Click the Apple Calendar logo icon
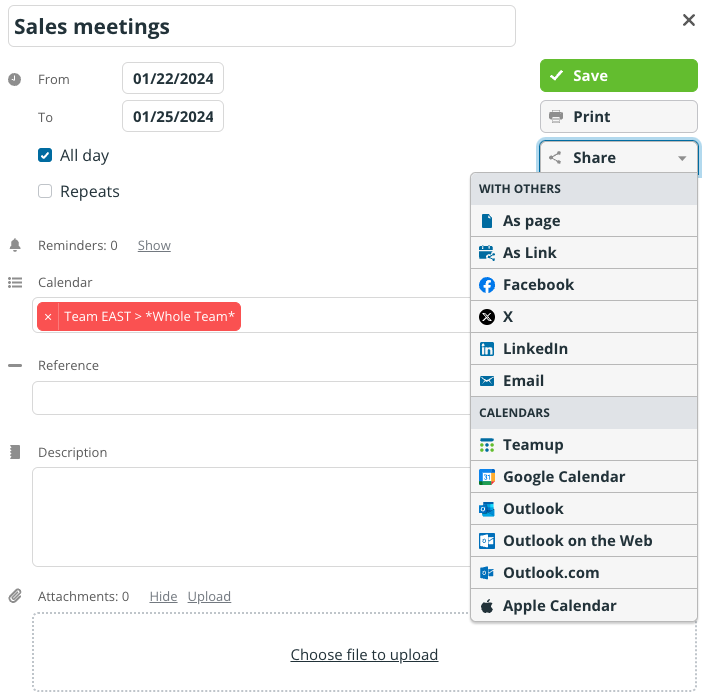 487,605
